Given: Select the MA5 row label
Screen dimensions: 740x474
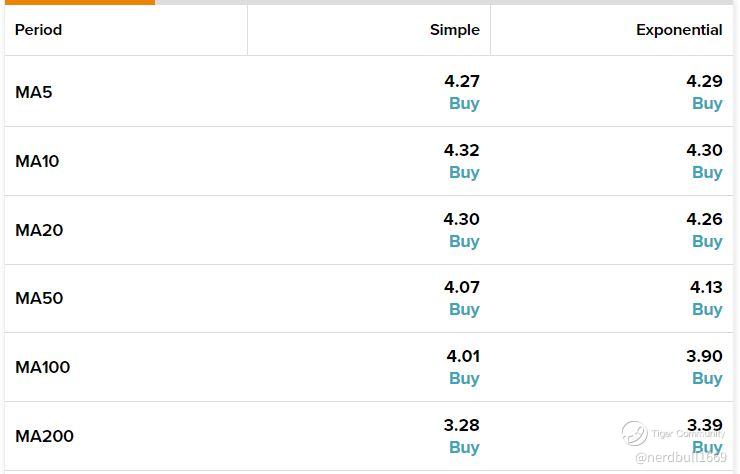Looking at the screenshot, I should (x=34, y=92).
